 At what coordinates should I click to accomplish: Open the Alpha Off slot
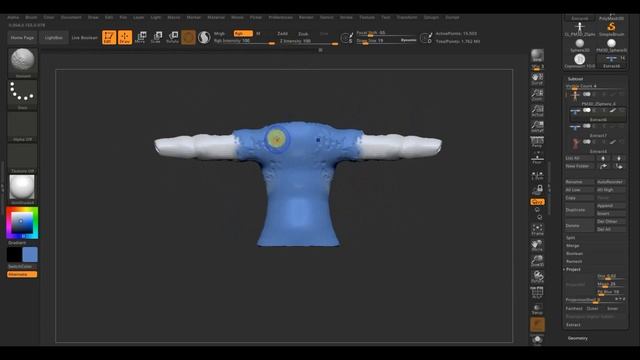tap(22, 127)
